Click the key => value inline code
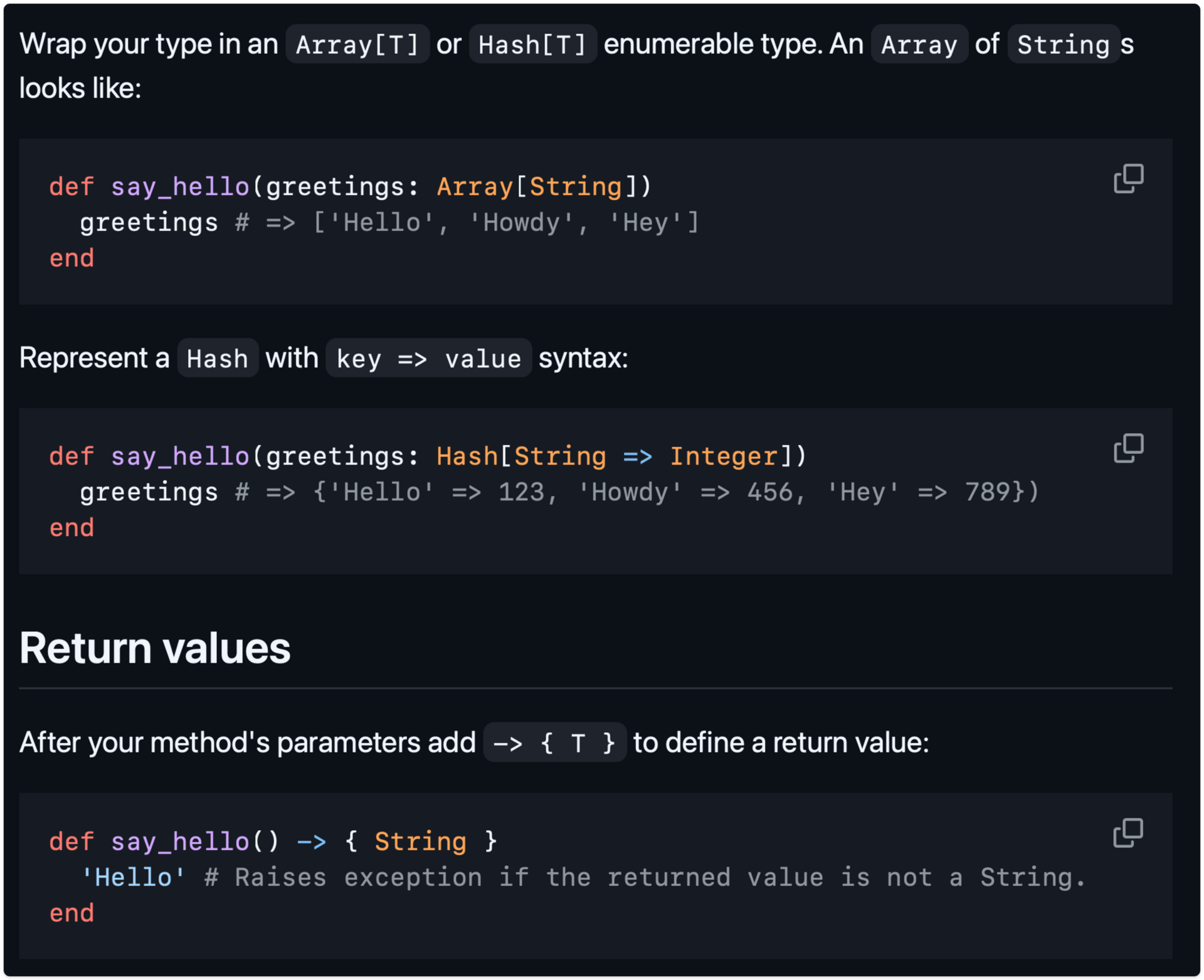 point(428,359)
